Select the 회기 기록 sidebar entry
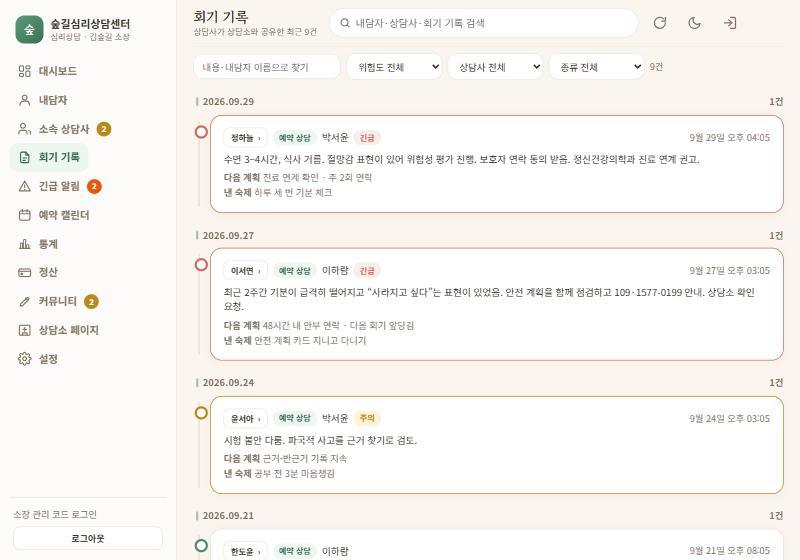 pos(49,157)
